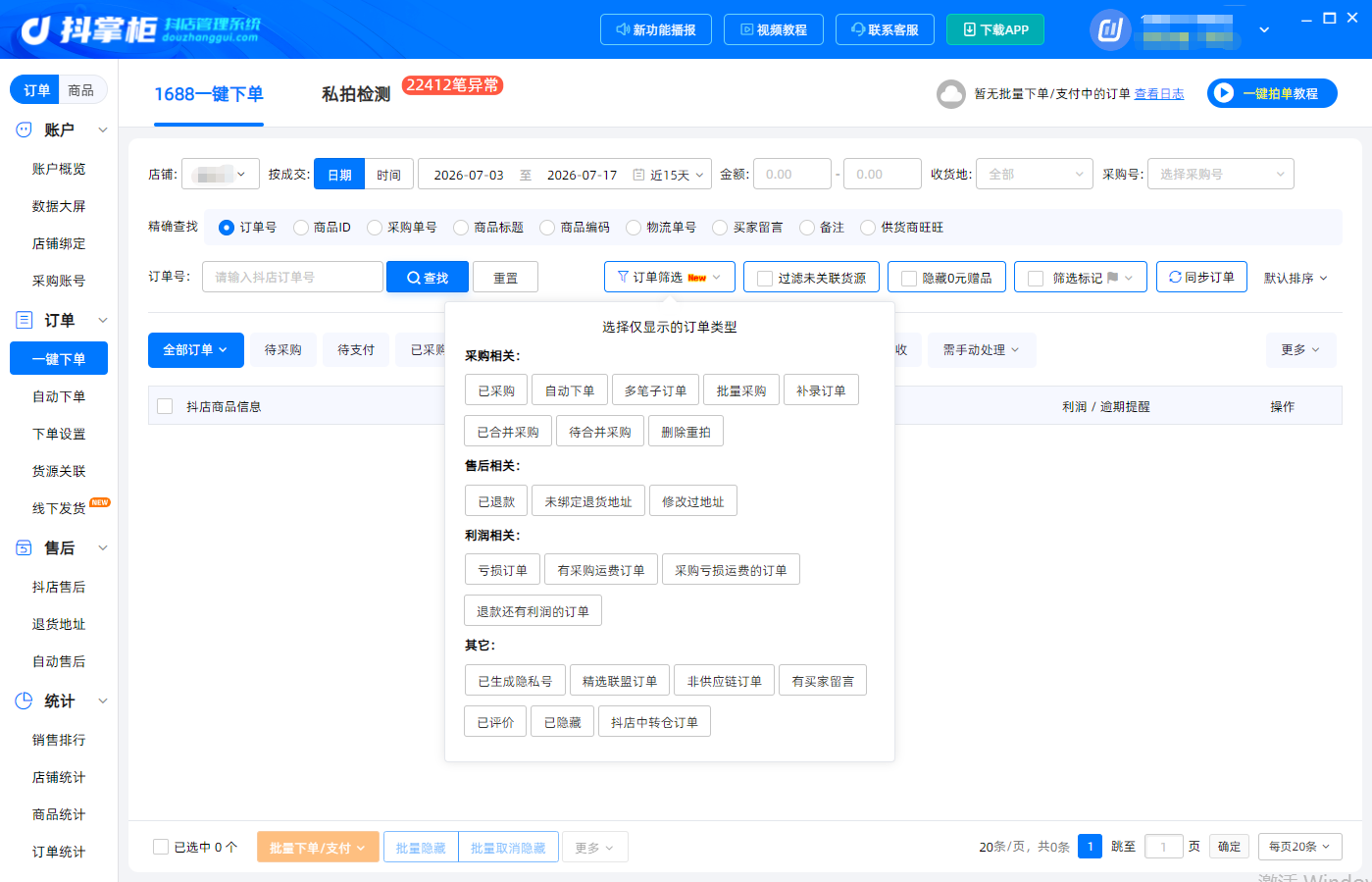The image size is (1372, 882).
Task: Click the 统计 pie chart icon
Action: 25,700
